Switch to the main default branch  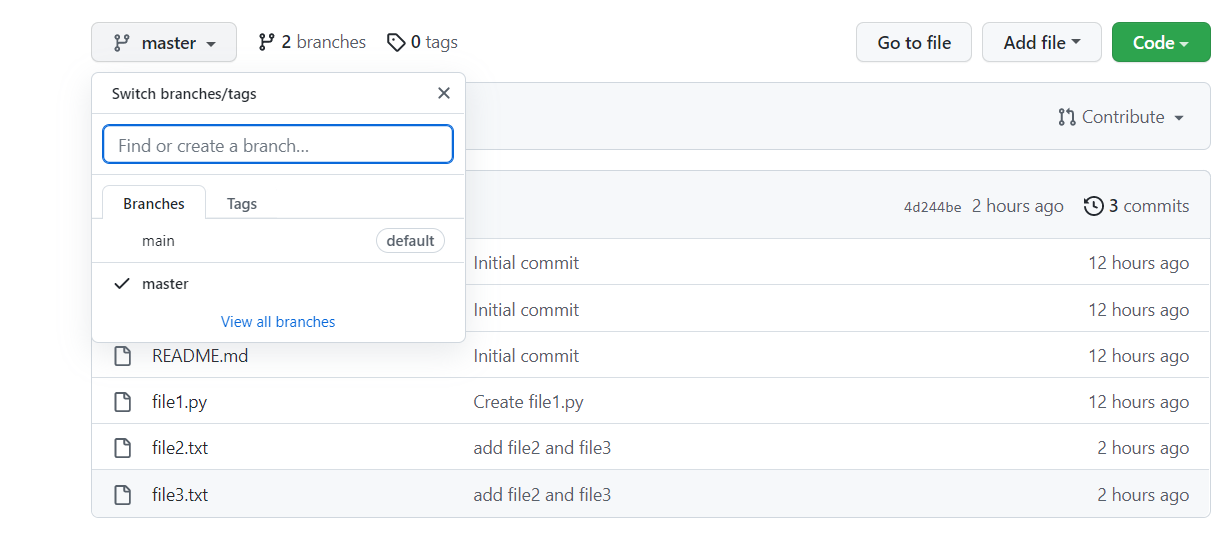(x=159, y=241)
